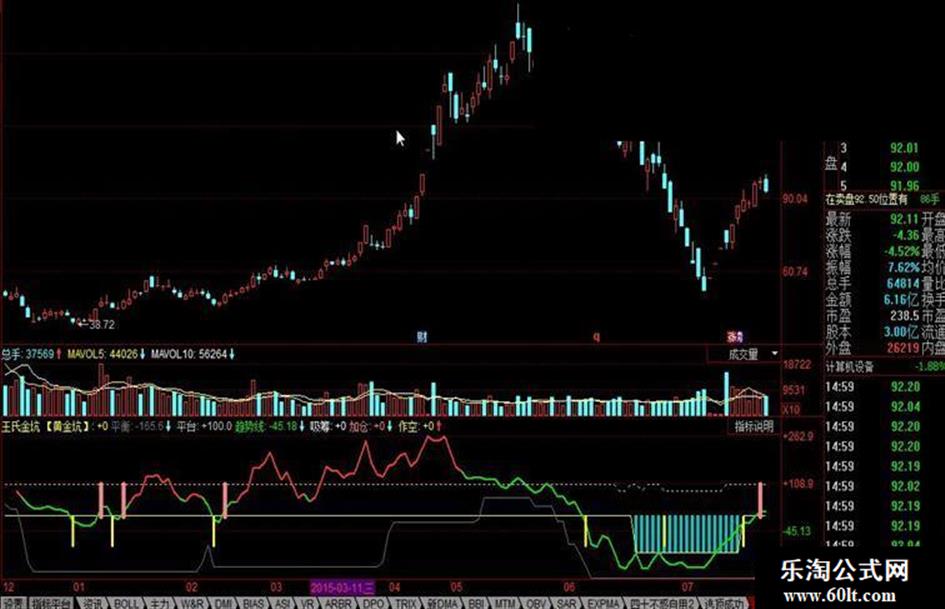Click the +262.9 indicator axis label
This screenshot has height=609, width=945.
(798, 437)
